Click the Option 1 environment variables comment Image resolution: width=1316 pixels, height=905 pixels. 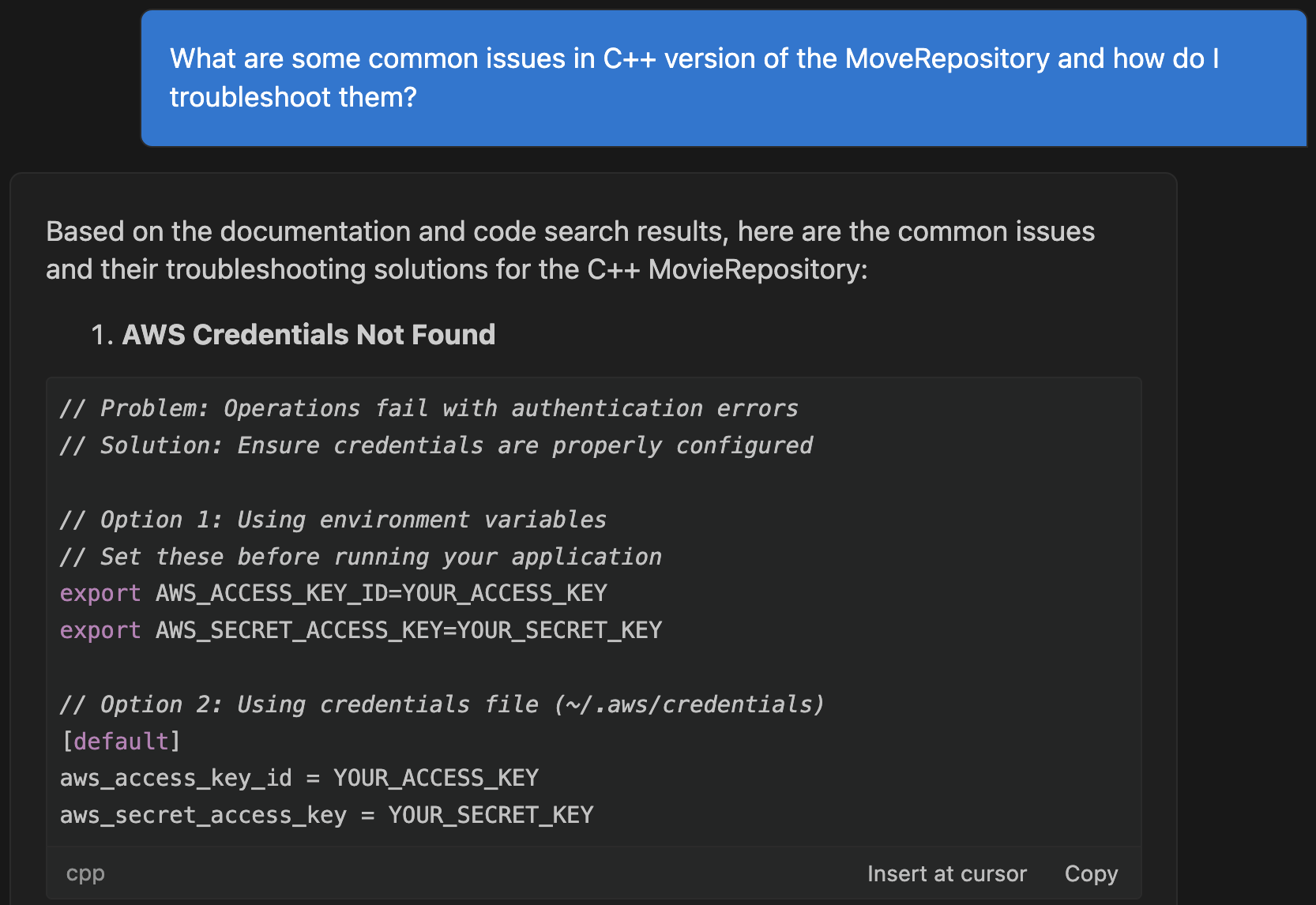click(x=333, y=519)
